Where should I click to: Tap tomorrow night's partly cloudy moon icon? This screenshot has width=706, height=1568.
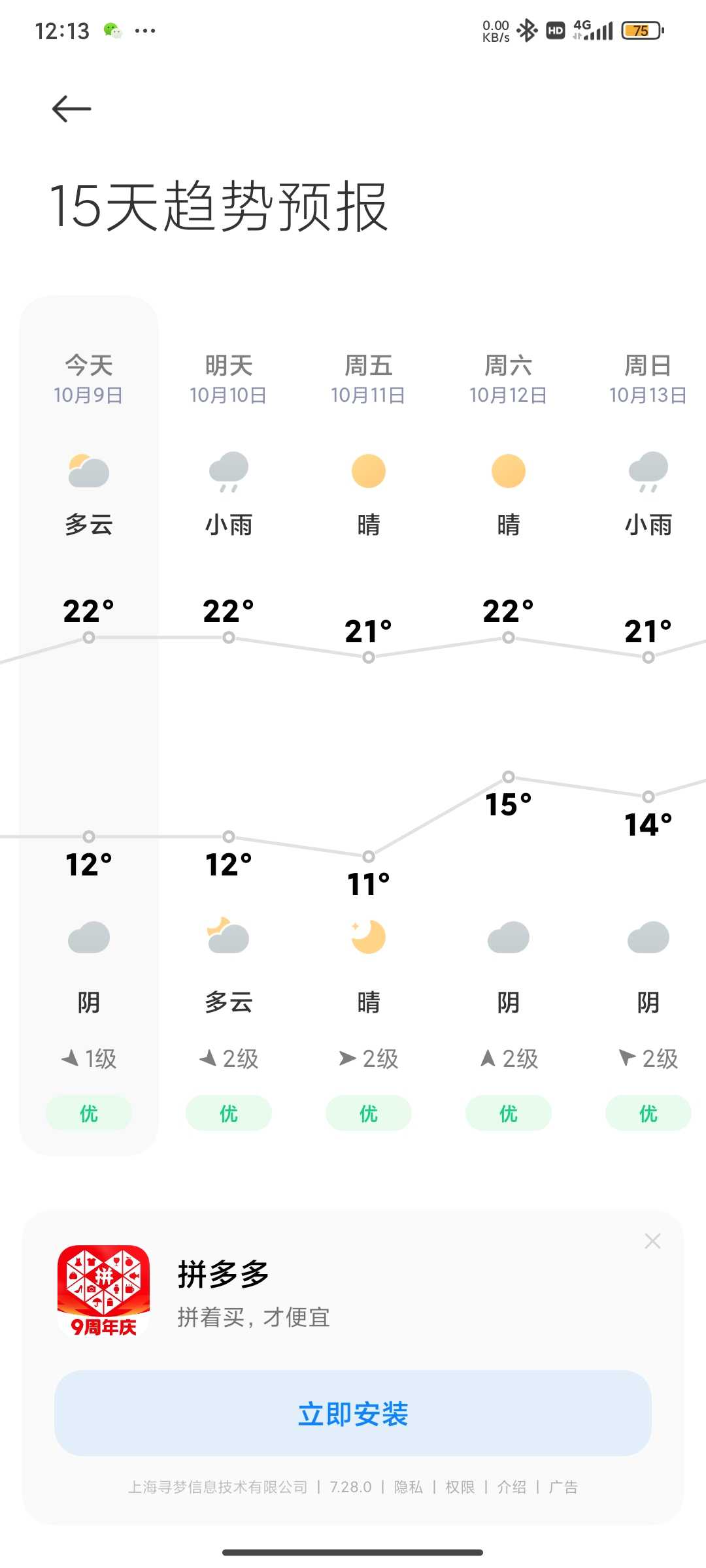(x=229, y=936)
